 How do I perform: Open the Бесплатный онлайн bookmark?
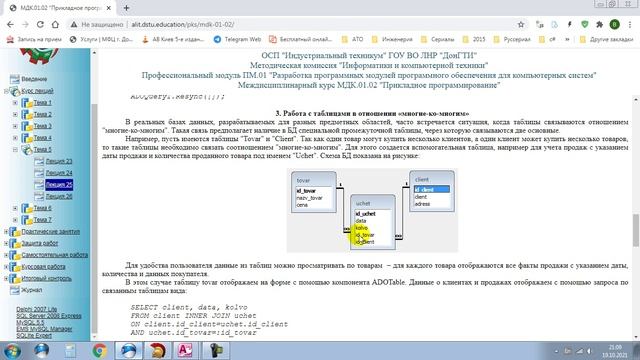click(x=300, y=39)
